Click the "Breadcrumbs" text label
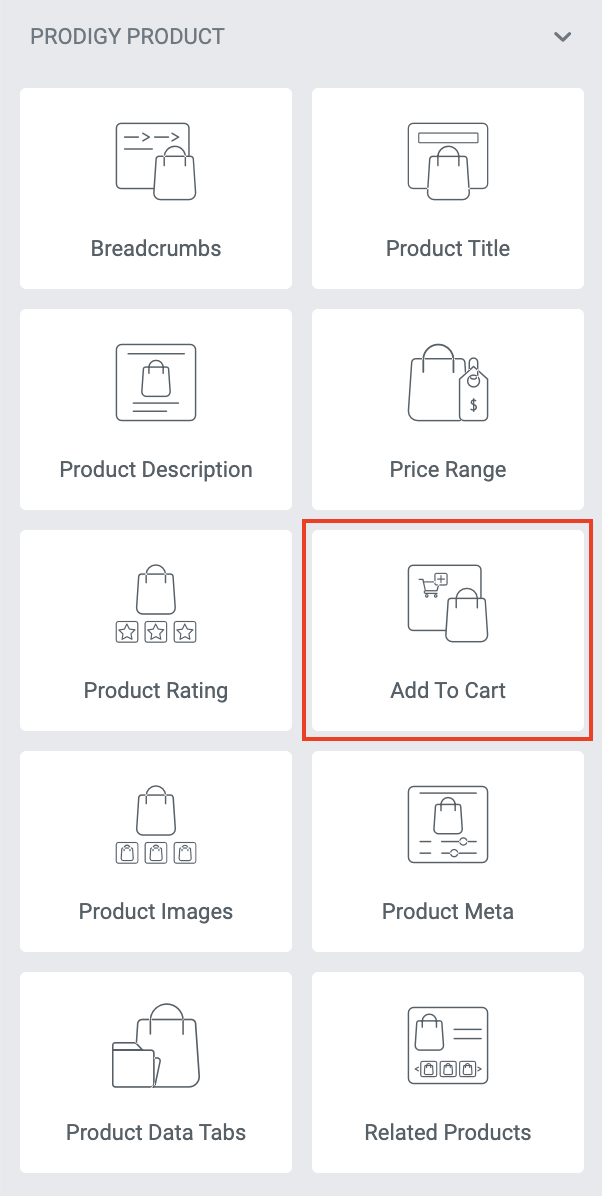 pos(156,248)
